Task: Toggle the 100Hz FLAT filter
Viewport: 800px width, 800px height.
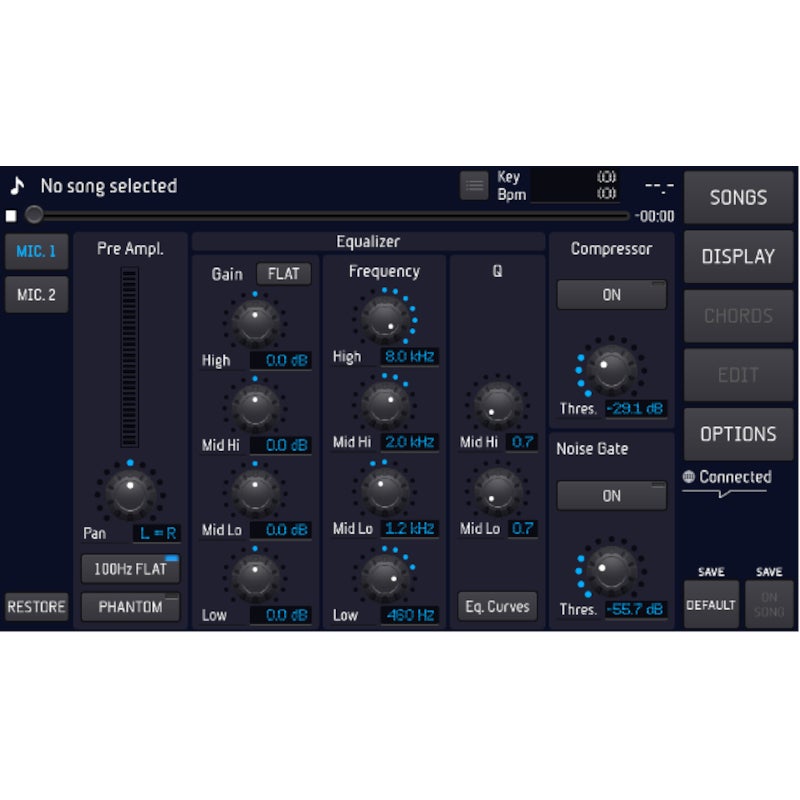Action: (130, 569)
